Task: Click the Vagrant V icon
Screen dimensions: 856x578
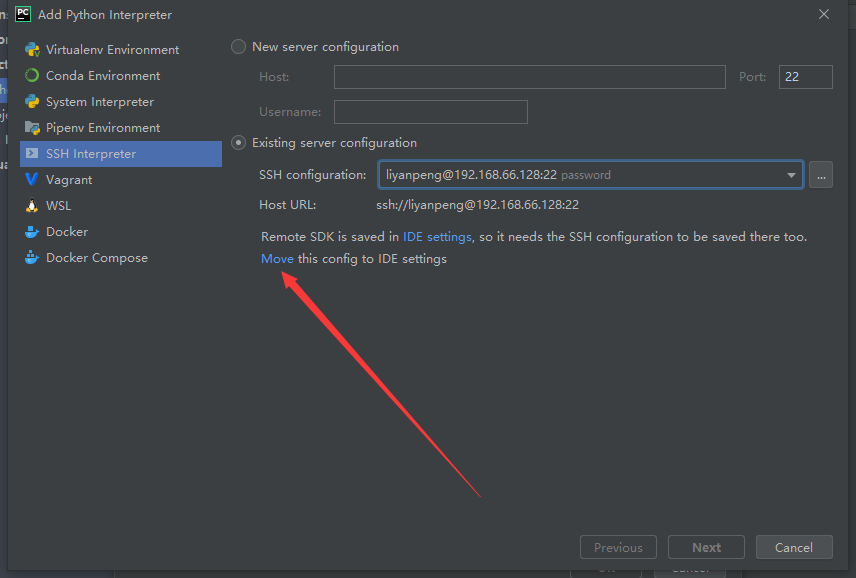Action: pyautogui.click(x=32, y=180)
